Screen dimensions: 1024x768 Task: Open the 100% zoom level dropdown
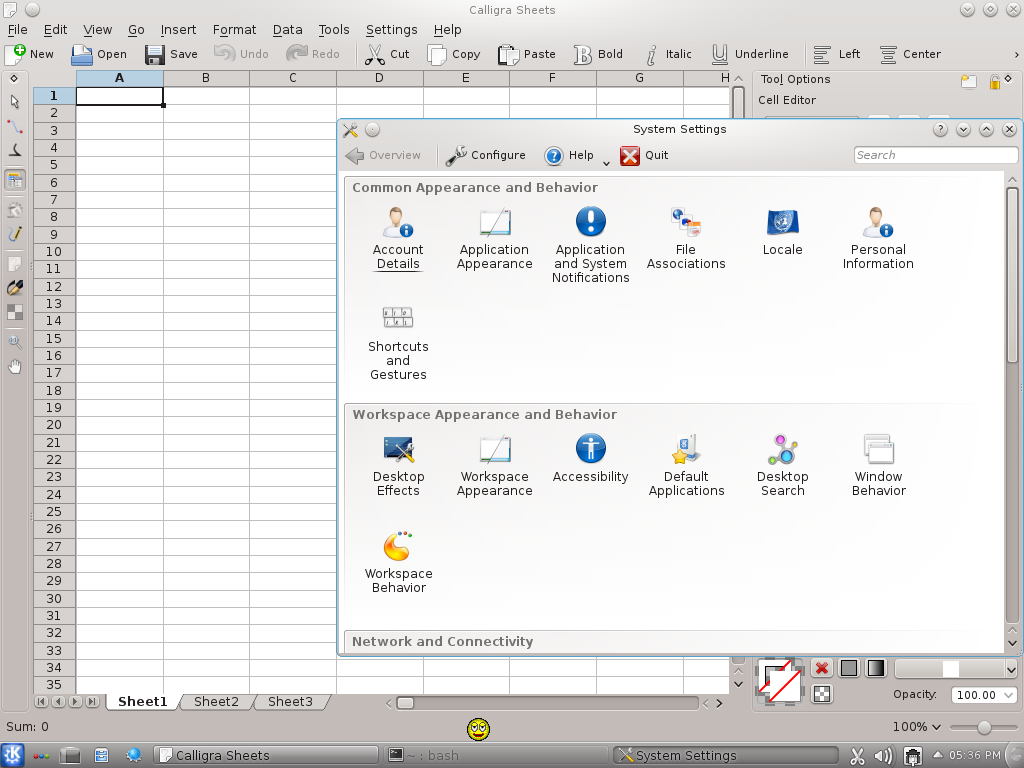(x=917, y=726)
